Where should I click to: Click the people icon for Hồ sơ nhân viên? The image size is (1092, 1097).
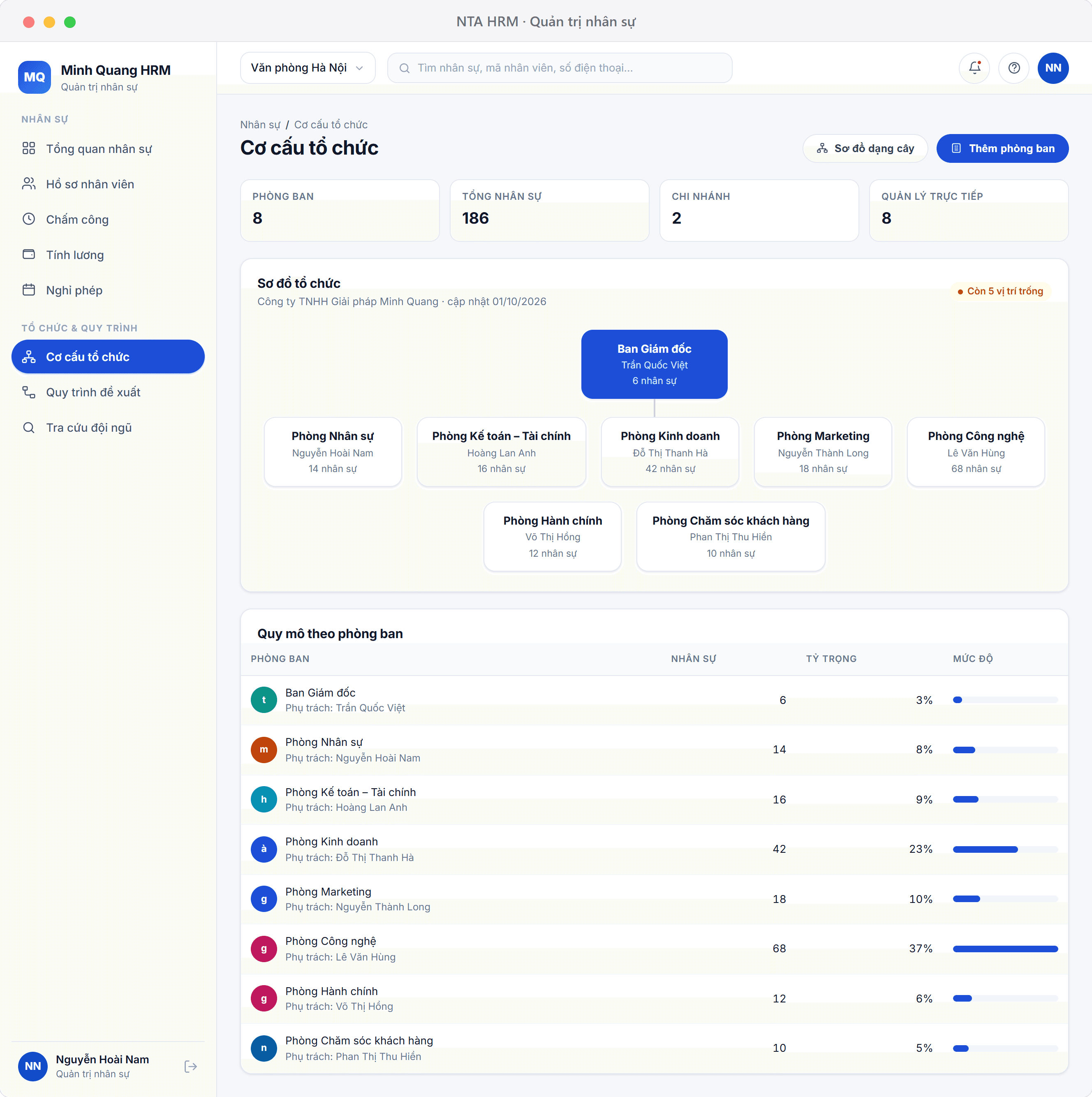29,184
